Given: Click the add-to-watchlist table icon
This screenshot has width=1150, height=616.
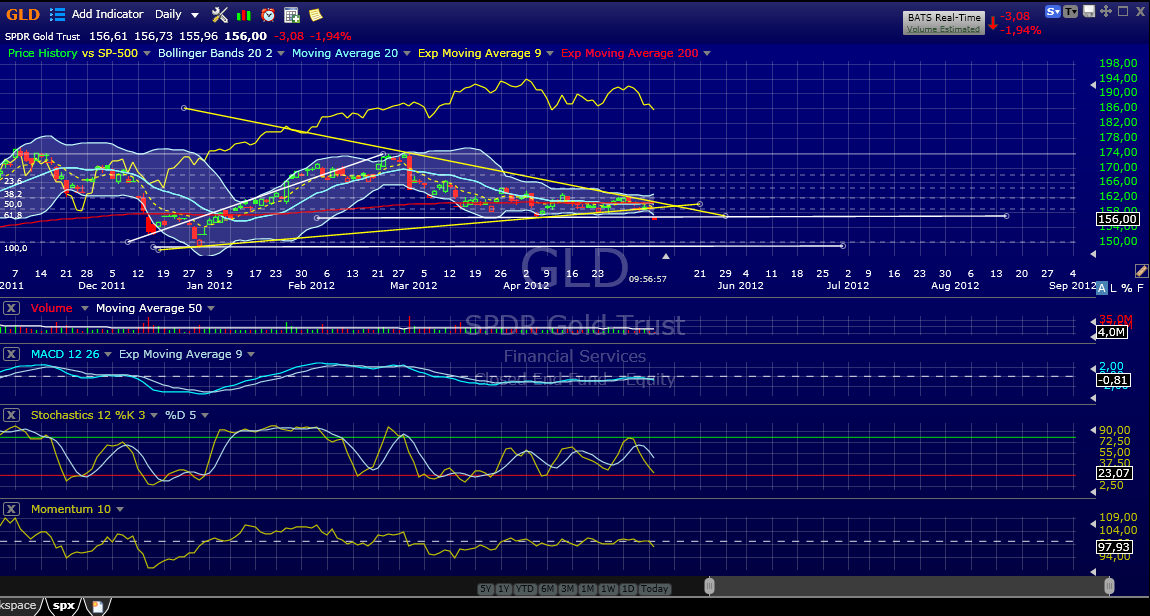Looking at the screenshot, I should (x=292, y=15).
